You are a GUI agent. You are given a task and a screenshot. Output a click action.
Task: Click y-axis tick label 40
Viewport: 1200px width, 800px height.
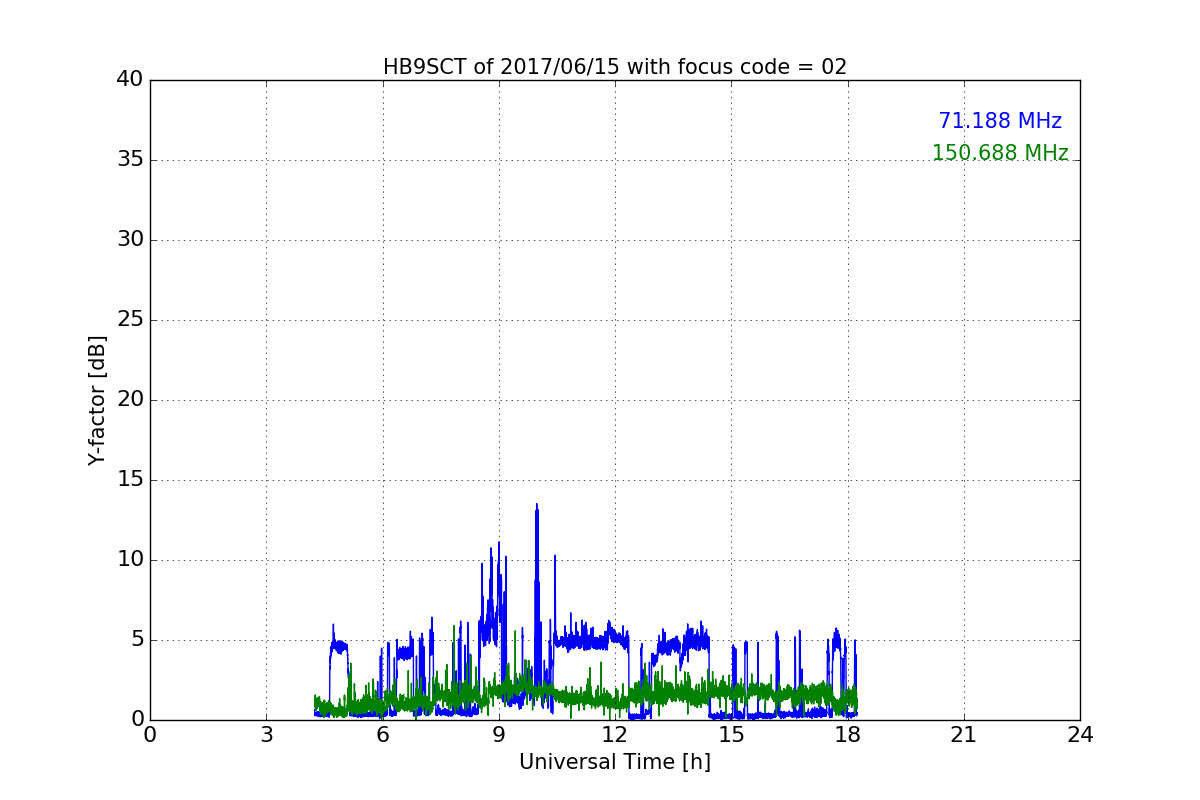[129, 80]
